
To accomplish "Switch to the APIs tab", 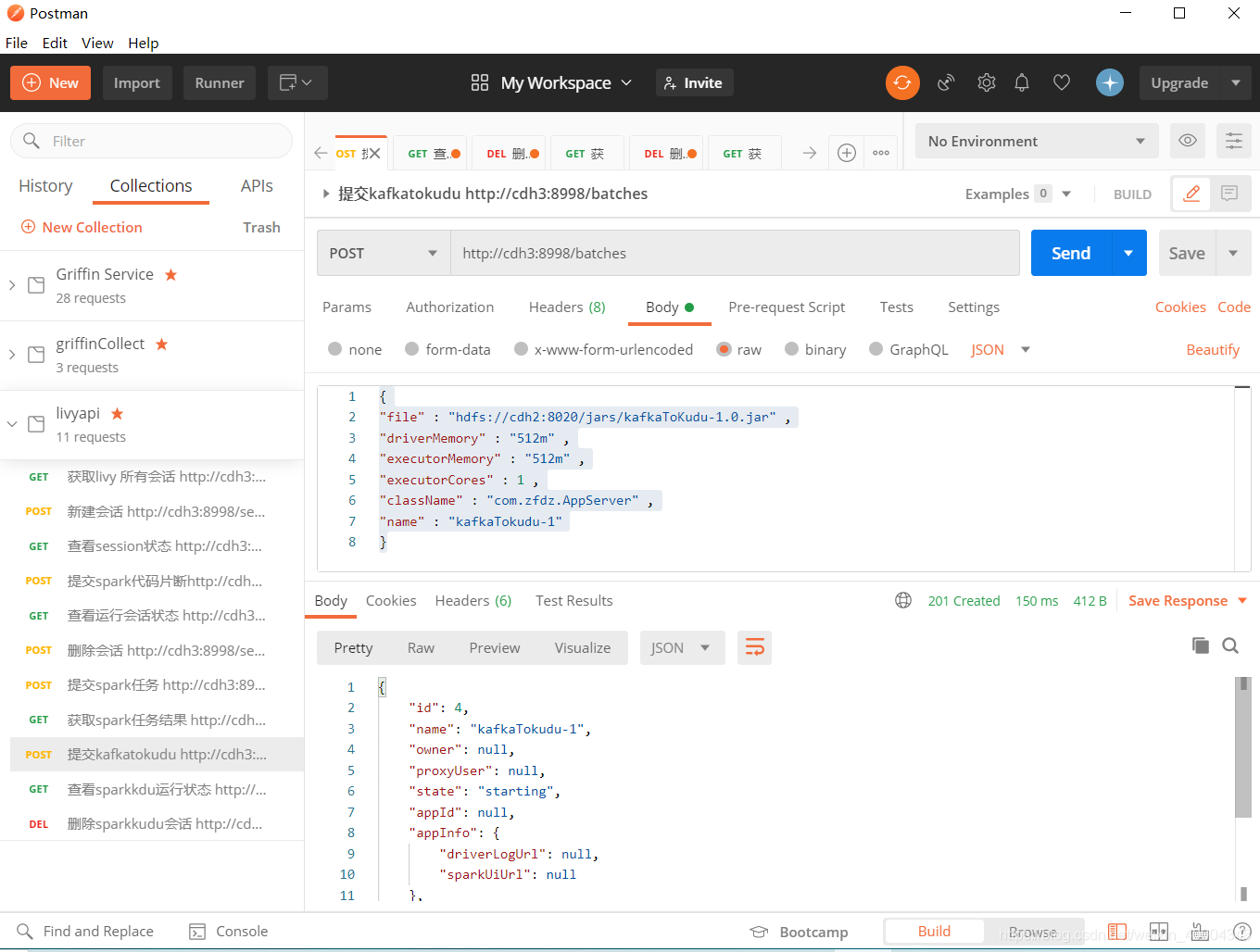I will 257,185.
